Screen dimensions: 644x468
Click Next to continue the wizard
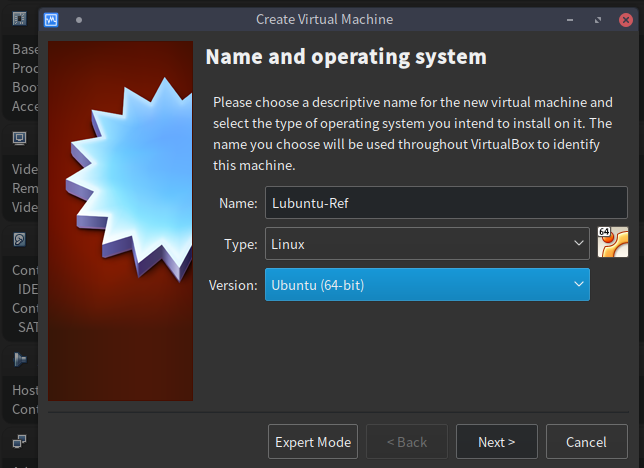pyautogui.click(x=496, y=442)
